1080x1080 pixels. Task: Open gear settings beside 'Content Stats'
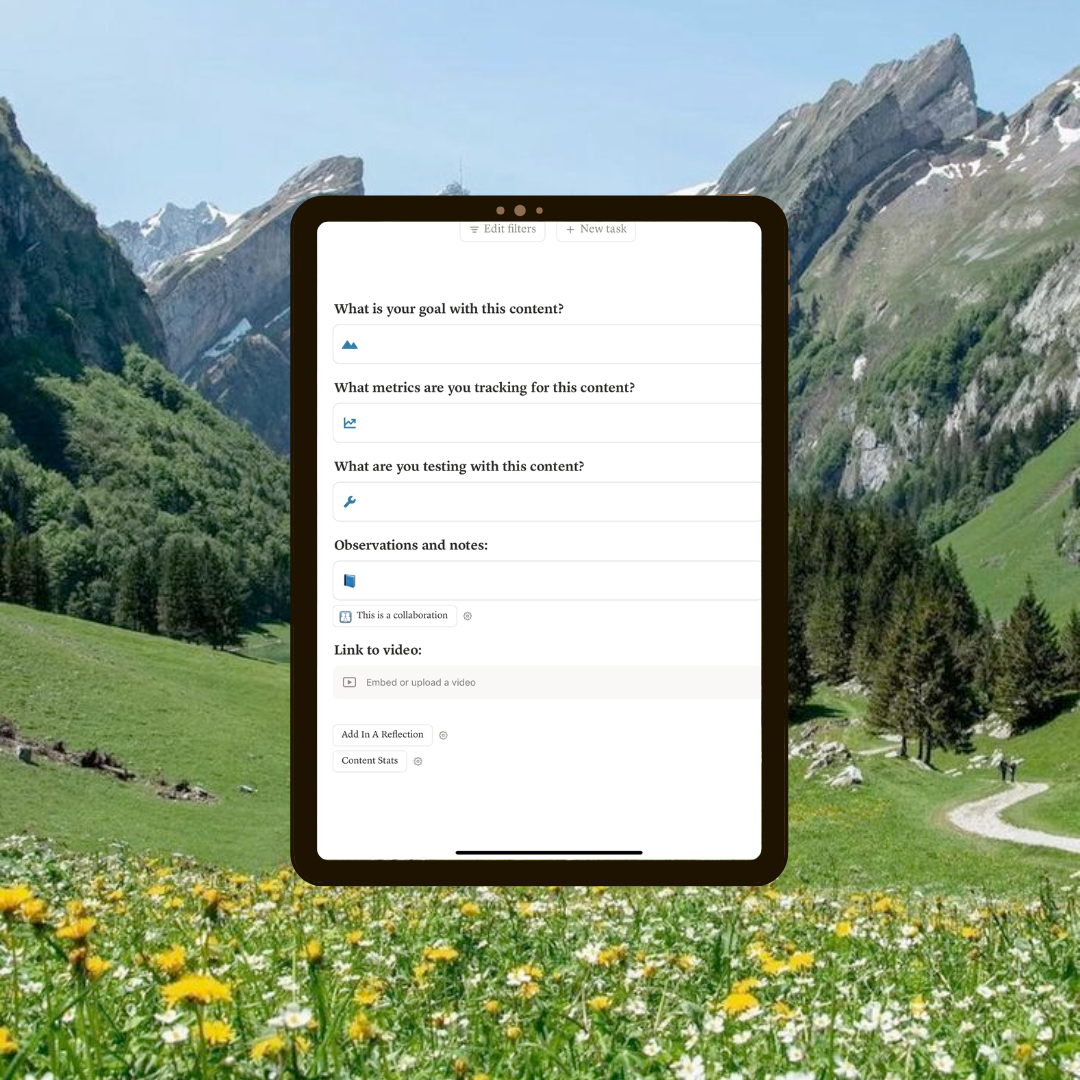418,761
